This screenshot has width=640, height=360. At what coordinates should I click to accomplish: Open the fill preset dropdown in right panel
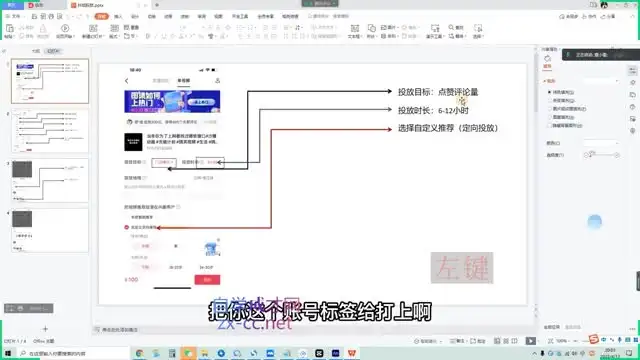click(x=601, y=81)
